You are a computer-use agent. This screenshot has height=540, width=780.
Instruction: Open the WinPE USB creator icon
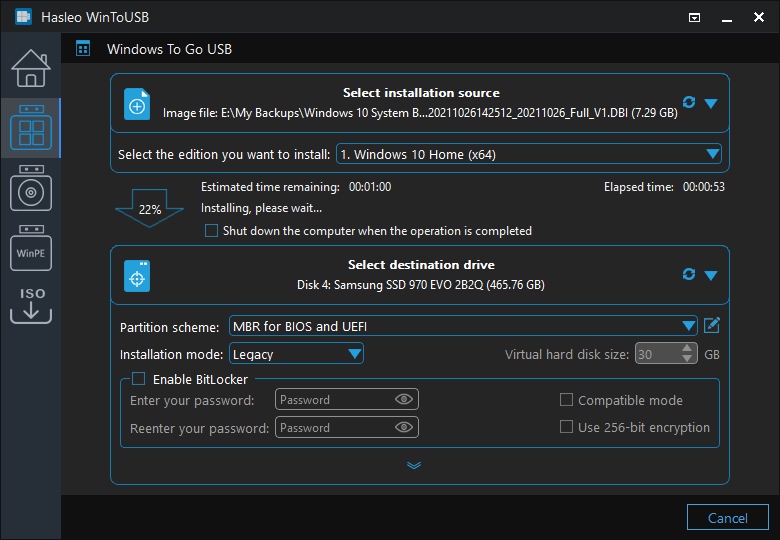pyautogui.click(x=31, y=248)
